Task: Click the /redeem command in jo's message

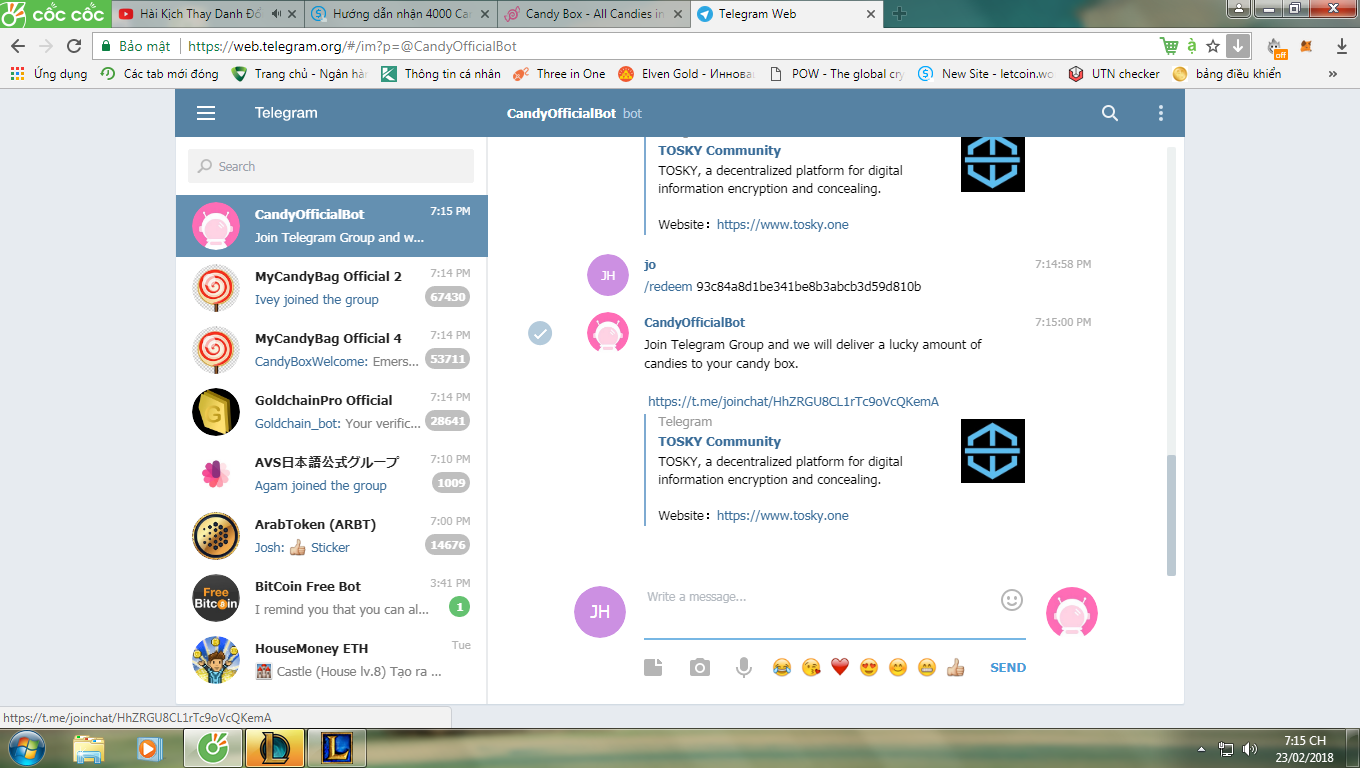Action: (668, 287)
